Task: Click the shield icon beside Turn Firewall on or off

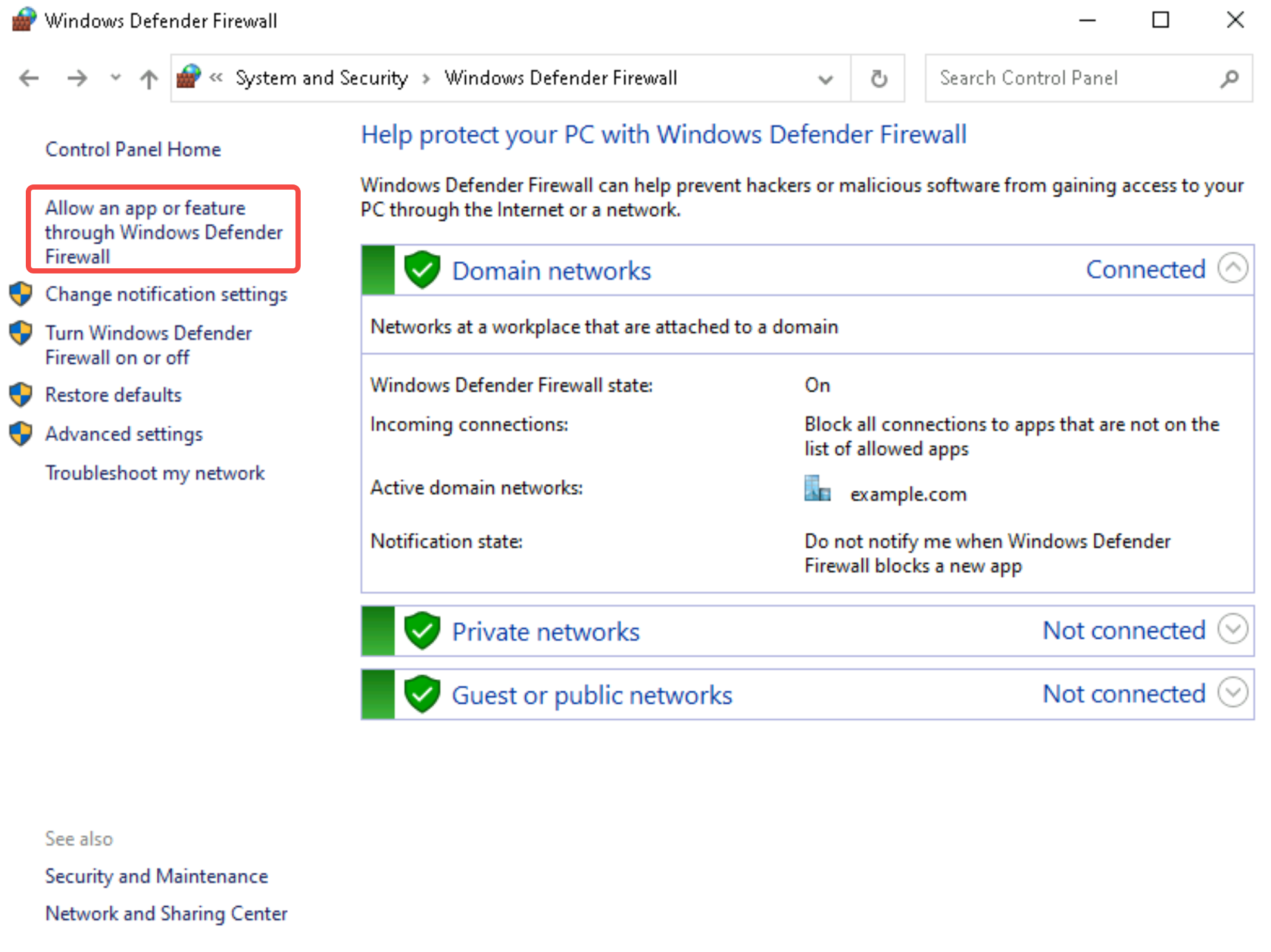Action: click(21, 333)
